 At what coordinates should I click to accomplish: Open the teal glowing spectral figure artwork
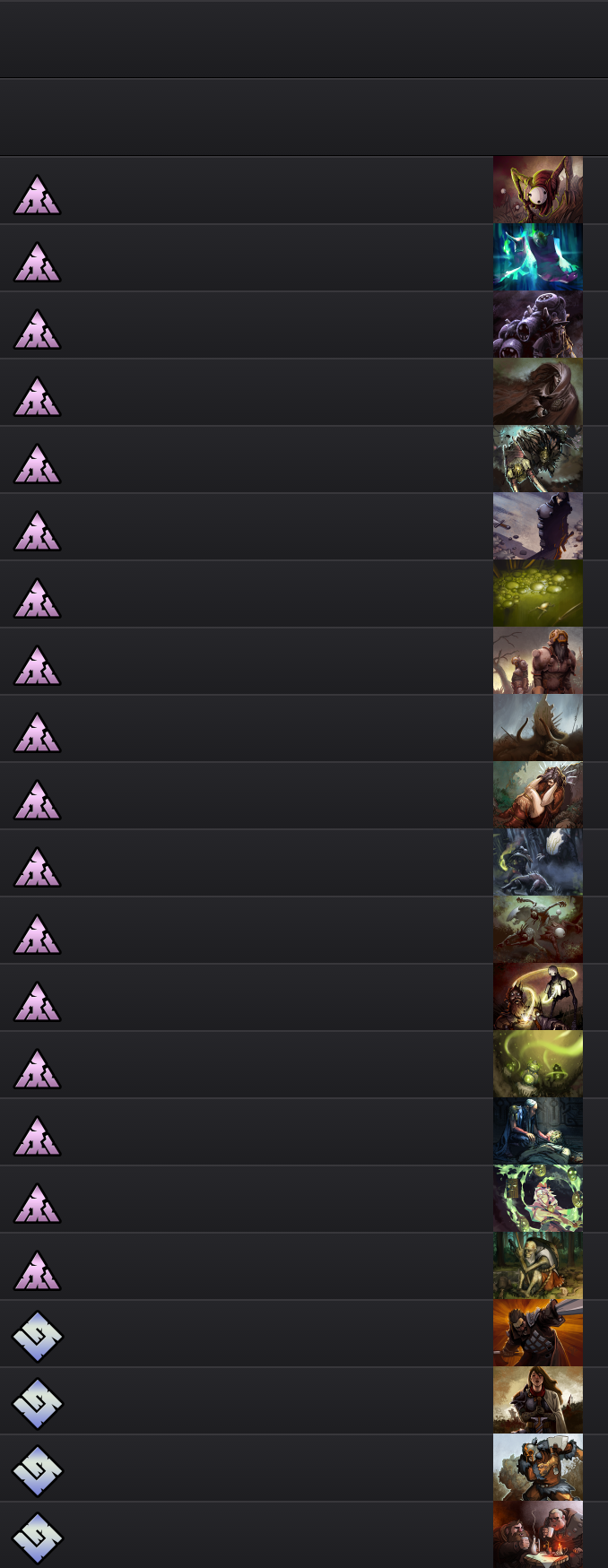538,257
